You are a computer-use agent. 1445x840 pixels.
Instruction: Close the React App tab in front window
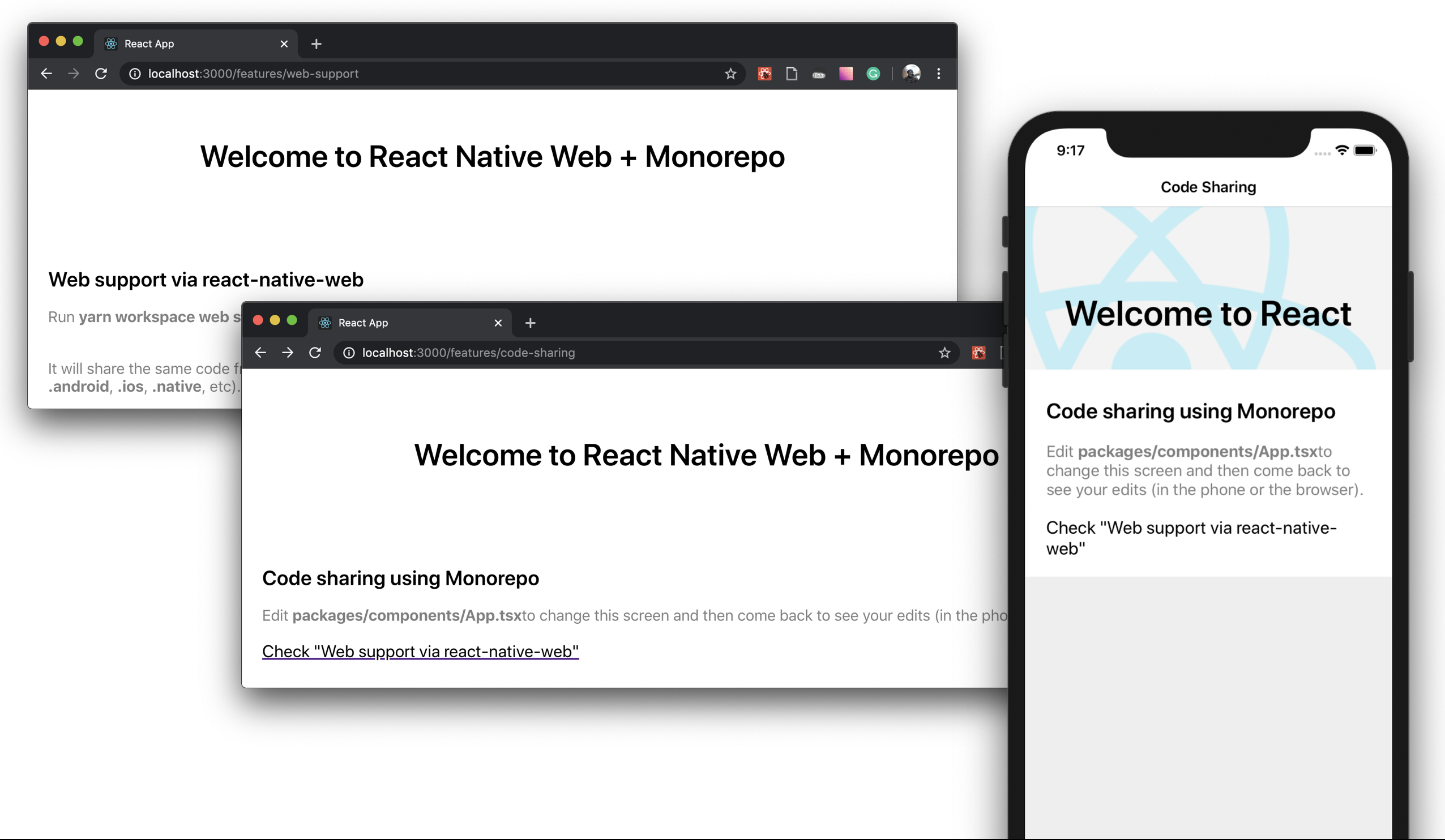(x=498, y=323)
